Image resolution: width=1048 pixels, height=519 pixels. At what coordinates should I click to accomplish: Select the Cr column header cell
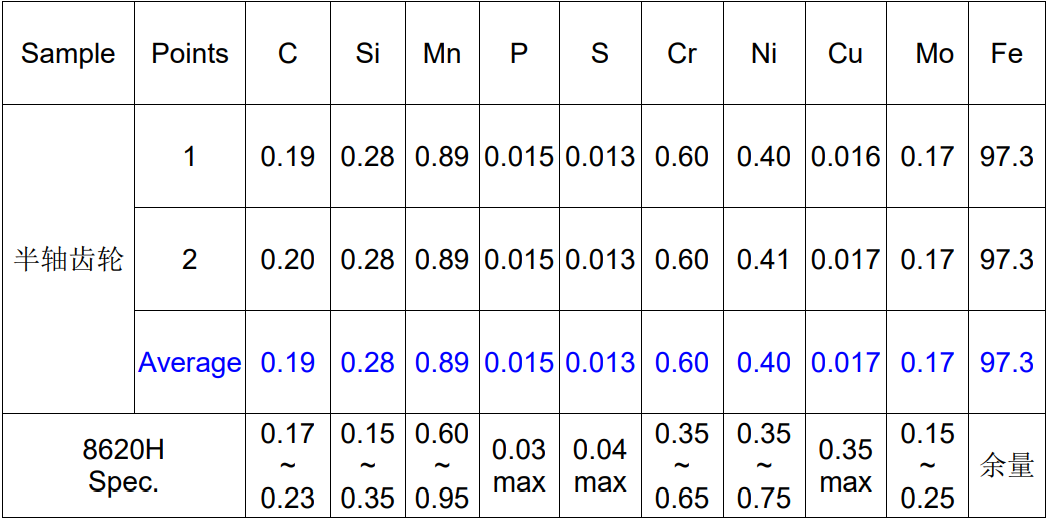coord(681,54)
